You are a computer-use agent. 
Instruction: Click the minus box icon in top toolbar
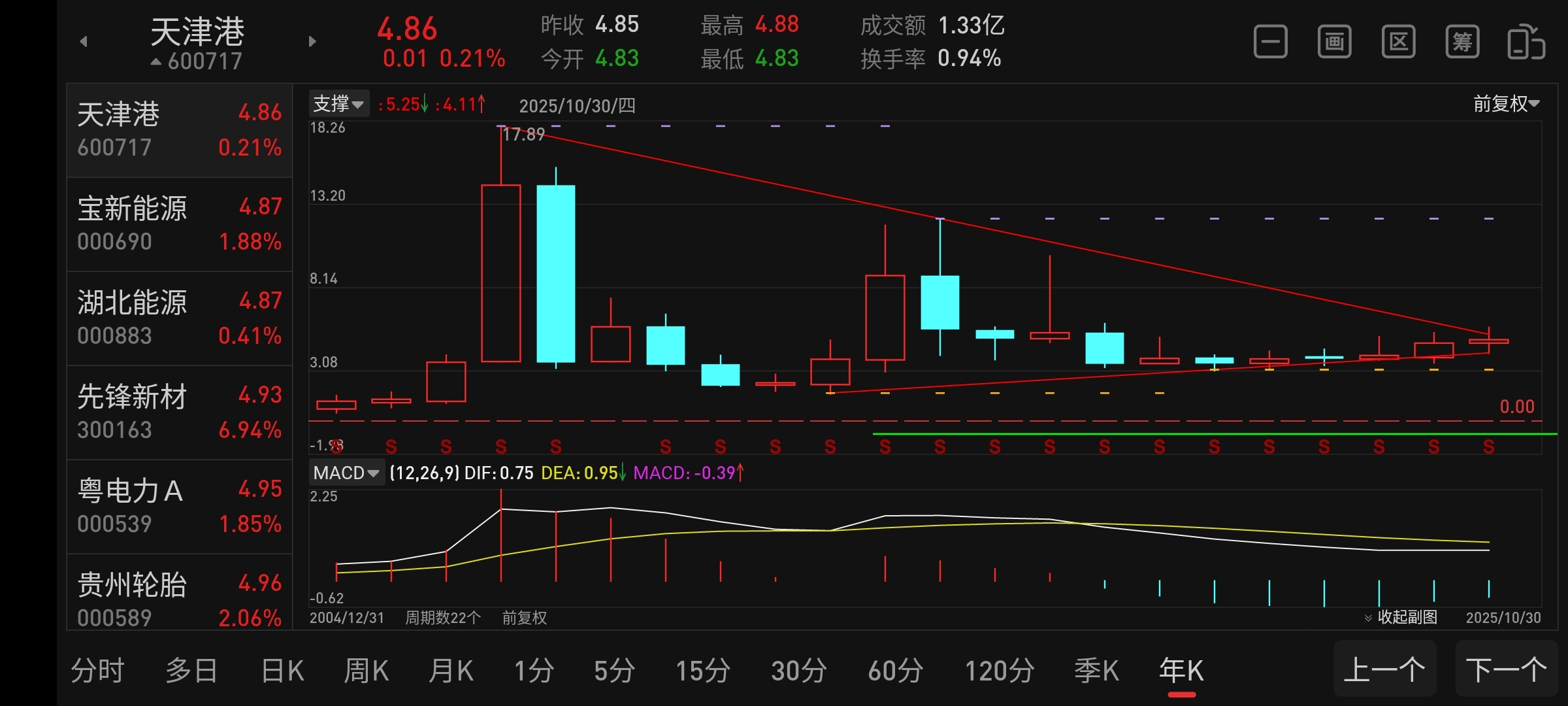(x=1270, y=42)
